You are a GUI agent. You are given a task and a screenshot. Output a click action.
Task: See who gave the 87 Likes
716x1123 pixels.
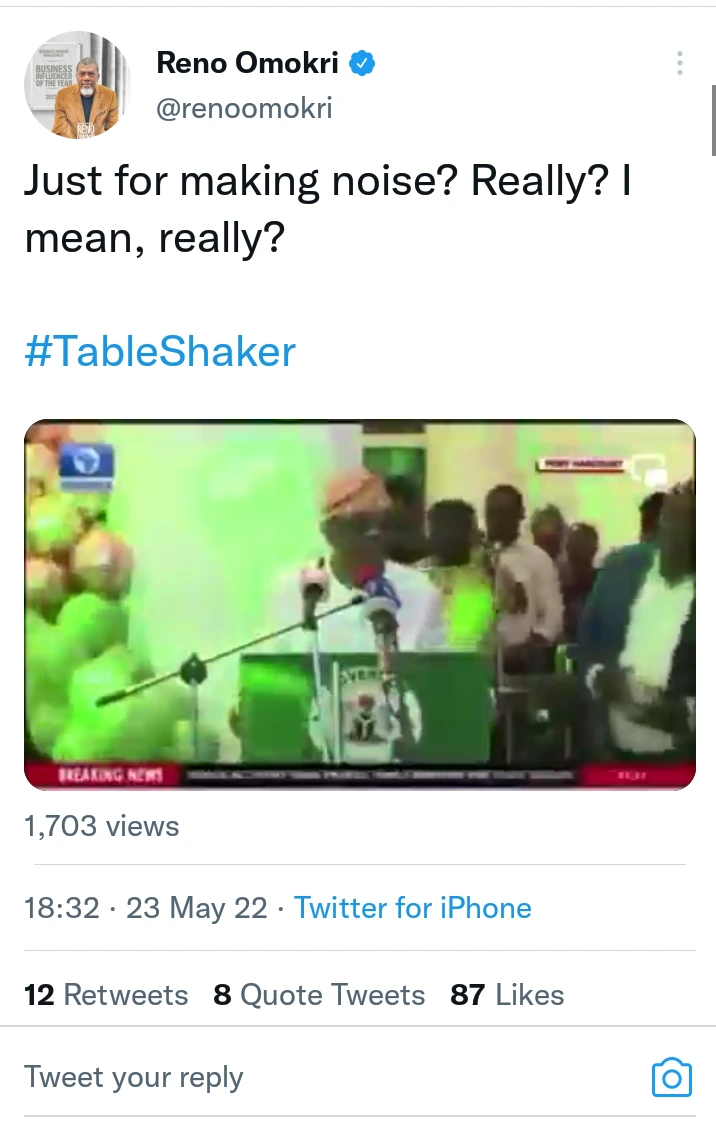pos(507,995)
